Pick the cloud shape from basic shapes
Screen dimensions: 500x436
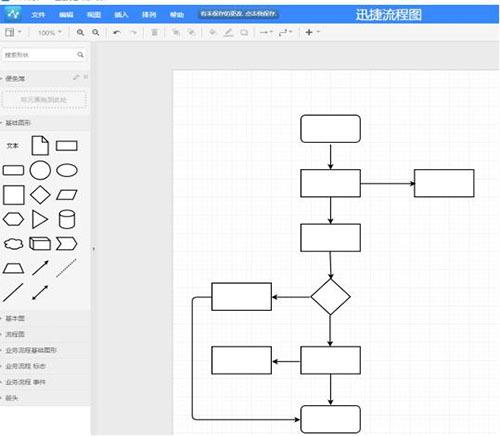[x=14, y=244]
